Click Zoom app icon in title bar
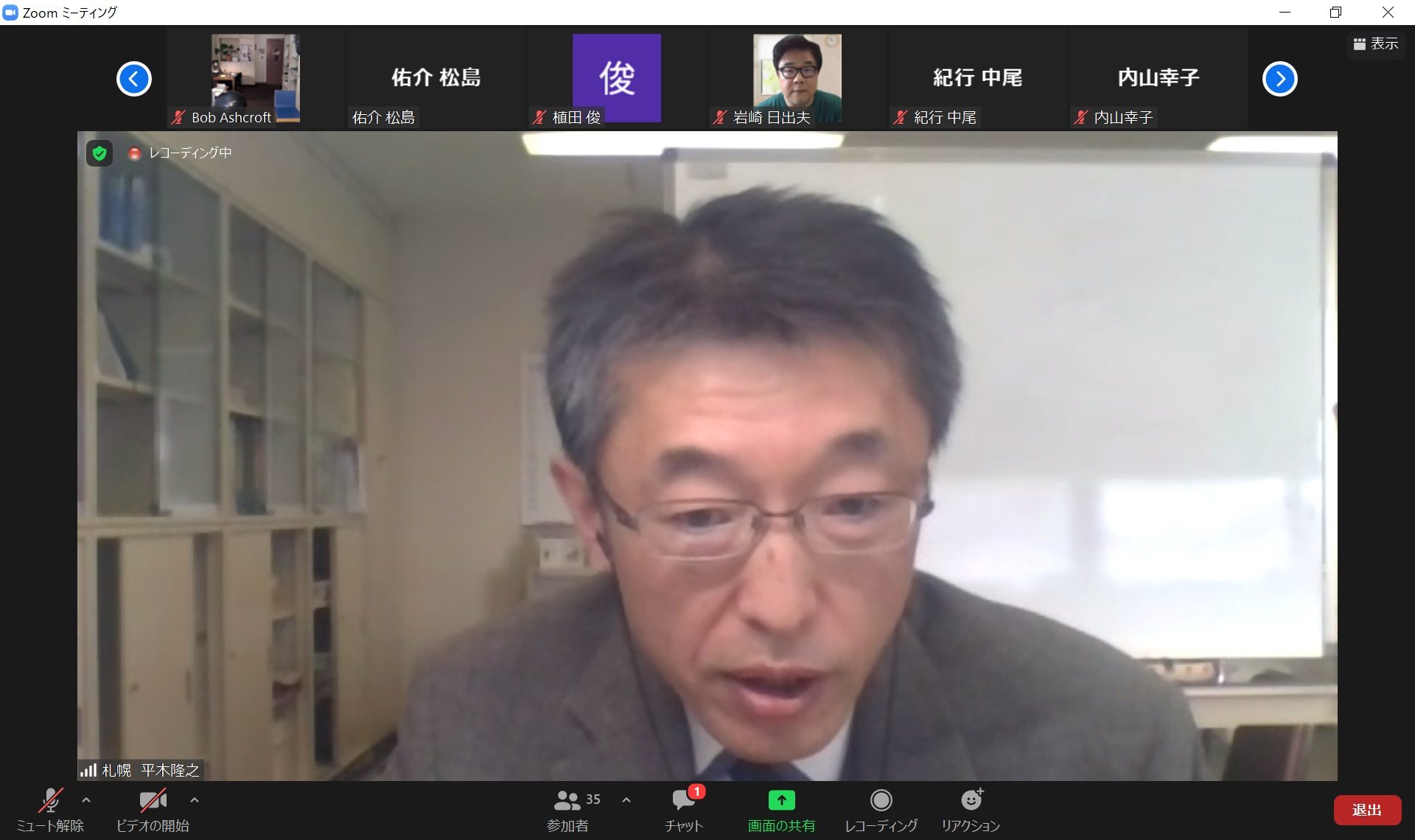Image resolution: width=1415 pixels, height=840 pixels. pos(10,13)
